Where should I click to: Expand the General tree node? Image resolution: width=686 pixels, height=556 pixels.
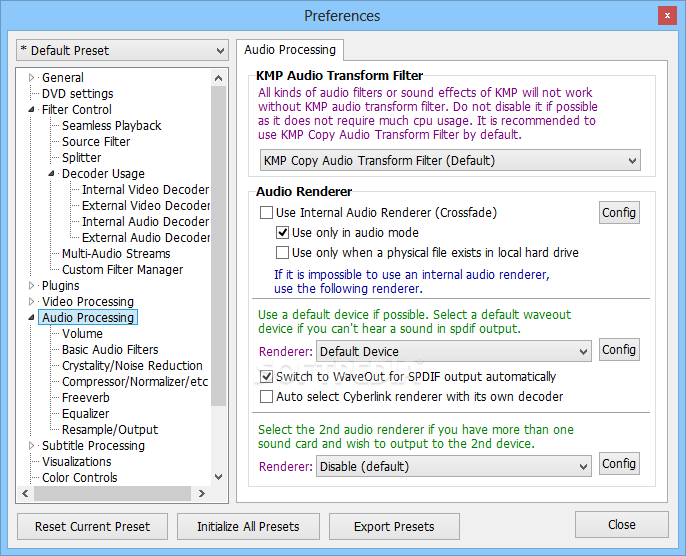point(31,77)
